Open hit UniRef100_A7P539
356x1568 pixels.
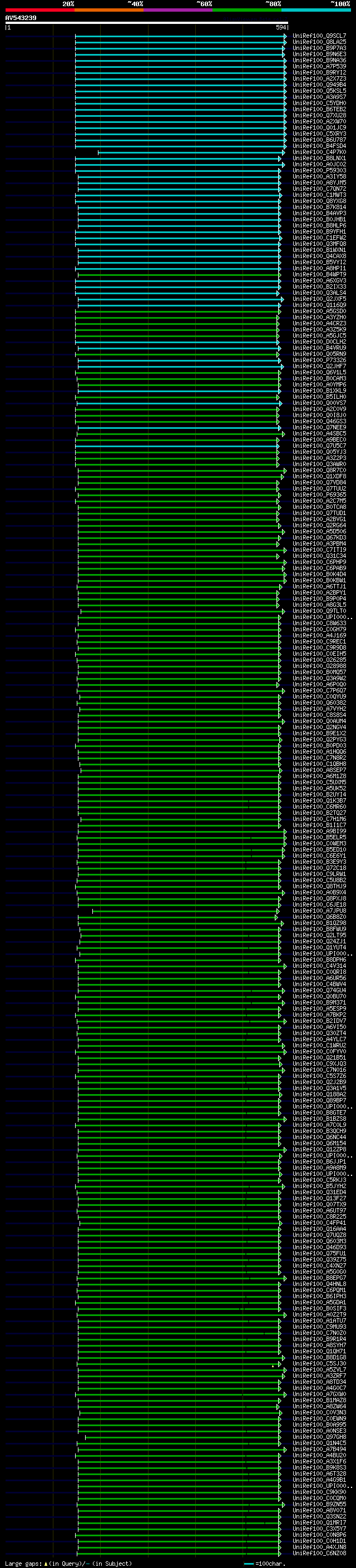coord(319,66)
